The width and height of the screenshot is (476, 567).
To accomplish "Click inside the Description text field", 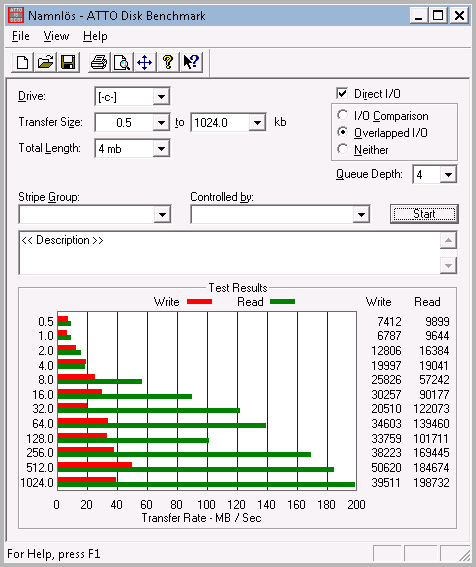I will [229, 253].
